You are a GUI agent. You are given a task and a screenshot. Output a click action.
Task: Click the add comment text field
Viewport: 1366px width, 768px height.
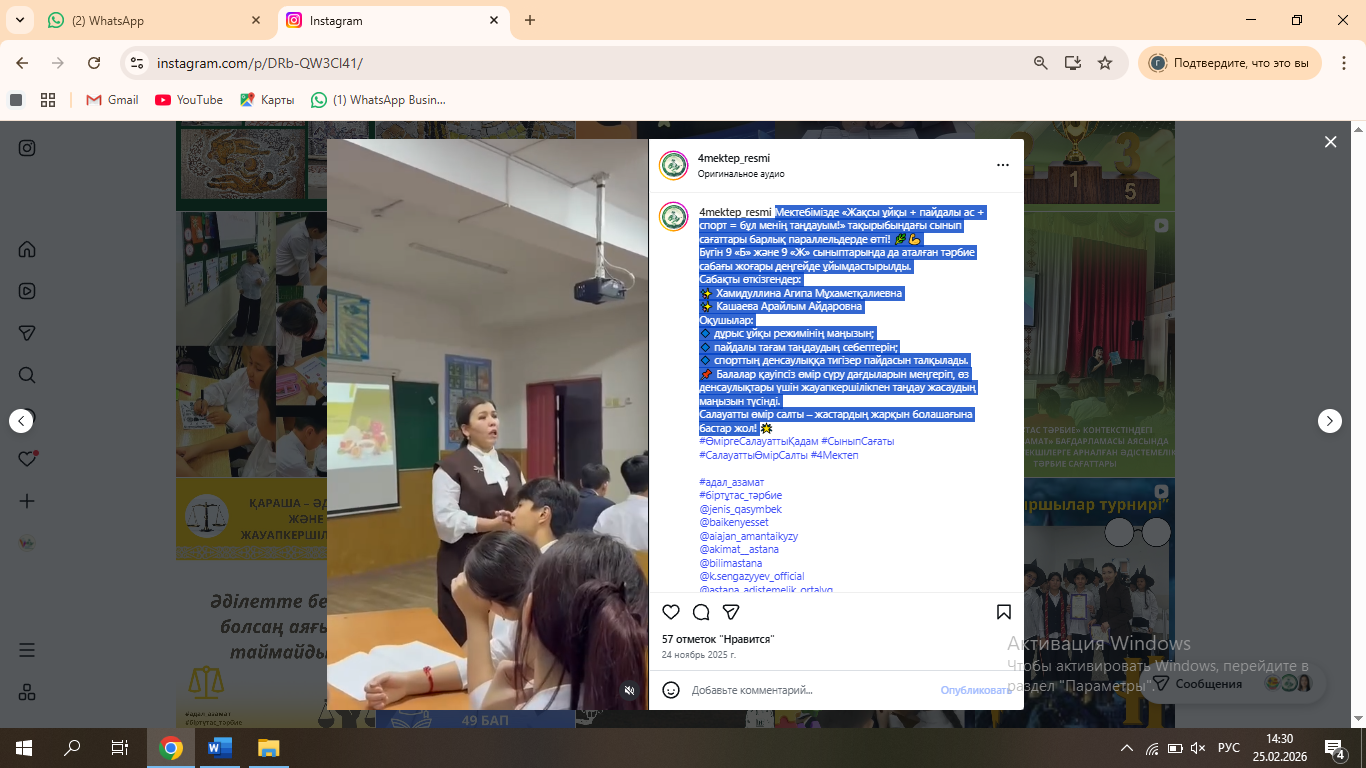800,690
